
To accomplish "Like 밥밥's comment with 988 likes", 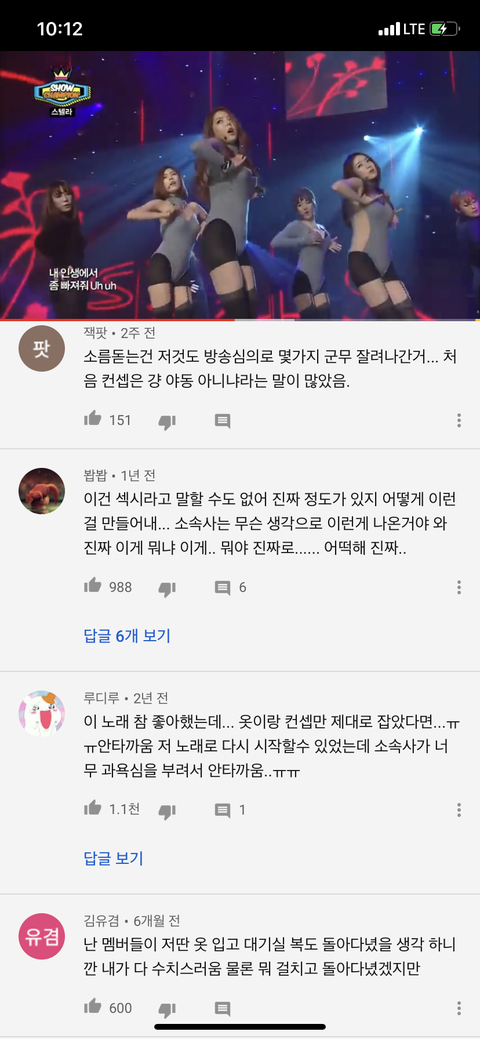I will tap(93, 586).
